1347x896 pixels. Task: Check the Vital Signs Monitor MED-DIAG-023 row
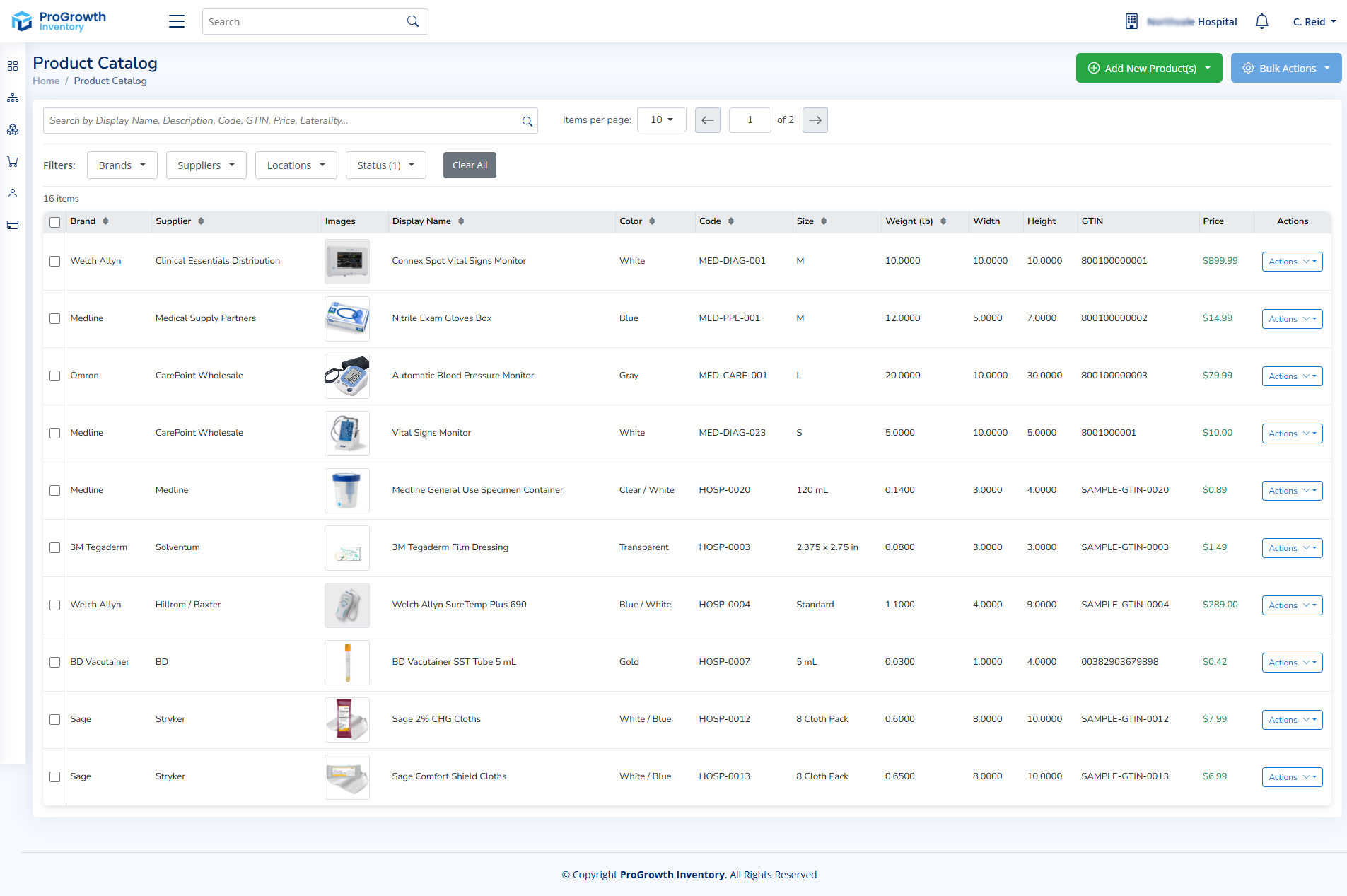55,433
